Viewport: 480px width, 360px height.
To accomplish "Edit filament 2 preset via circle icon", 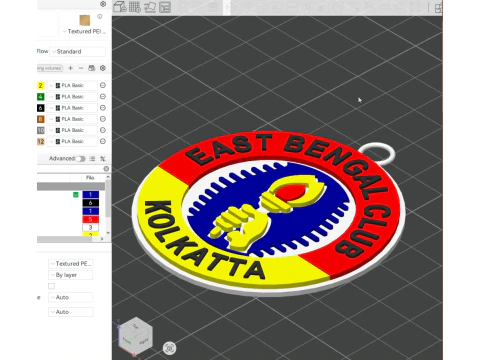I will point(103,85).
